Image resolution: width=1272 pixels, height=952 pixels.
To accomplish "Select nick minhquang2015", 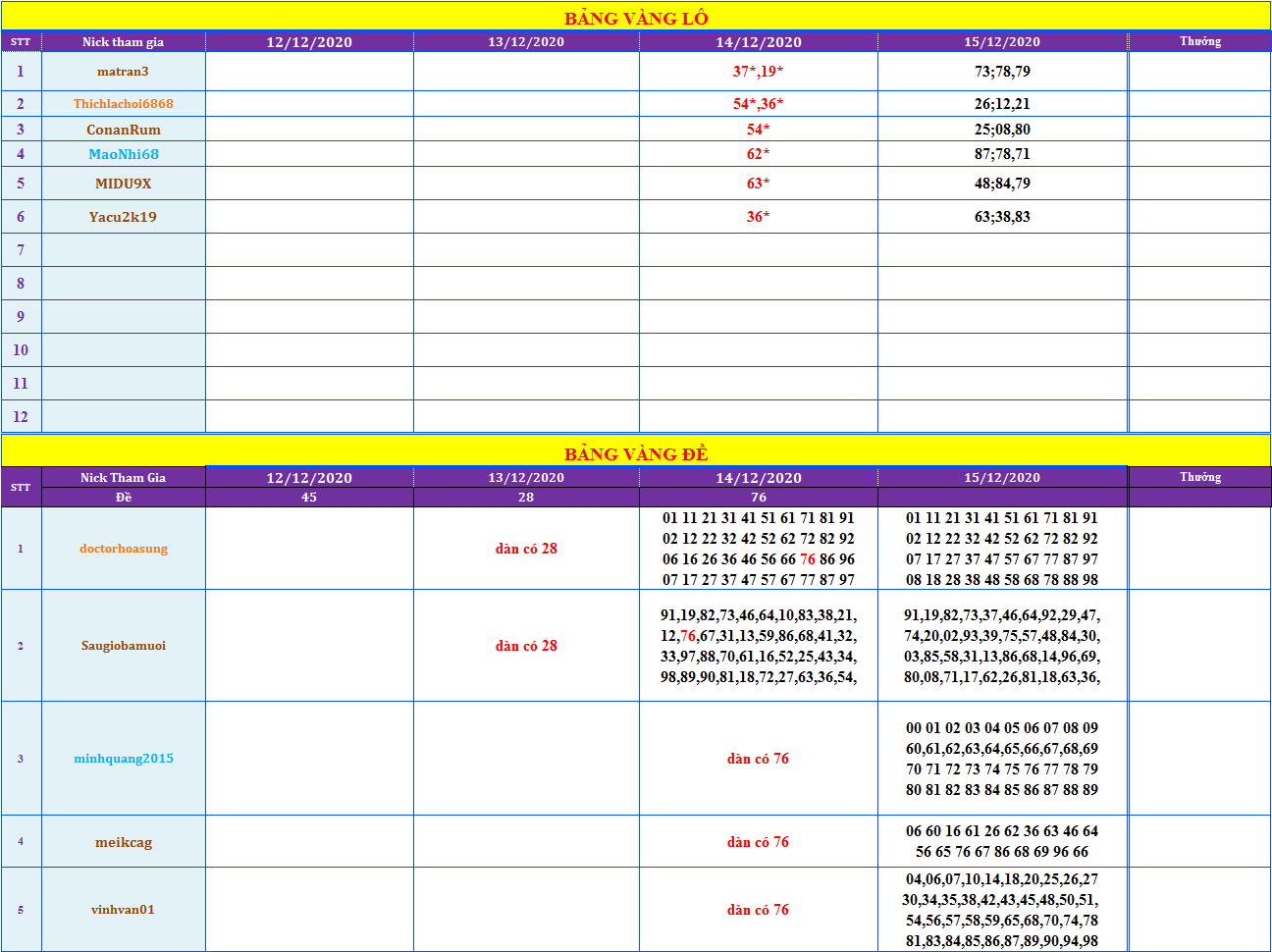I will coord(123,759).
